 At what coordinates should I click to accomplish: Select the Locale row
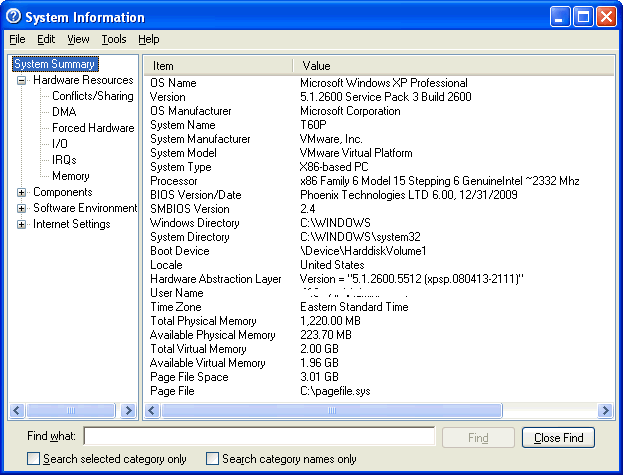[x=379, y=265]
